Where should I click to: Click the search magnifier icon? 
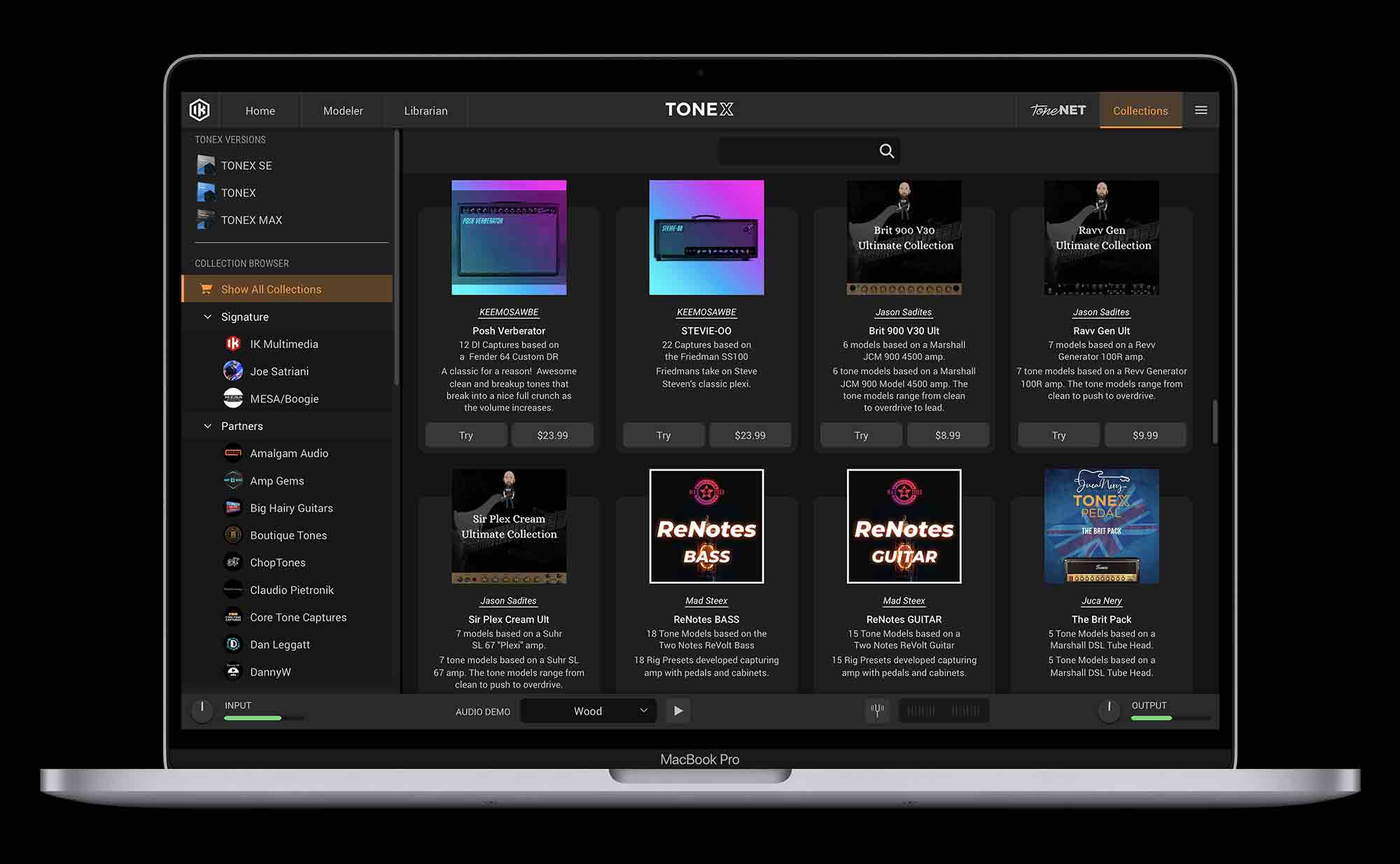[x=886, y=151]
